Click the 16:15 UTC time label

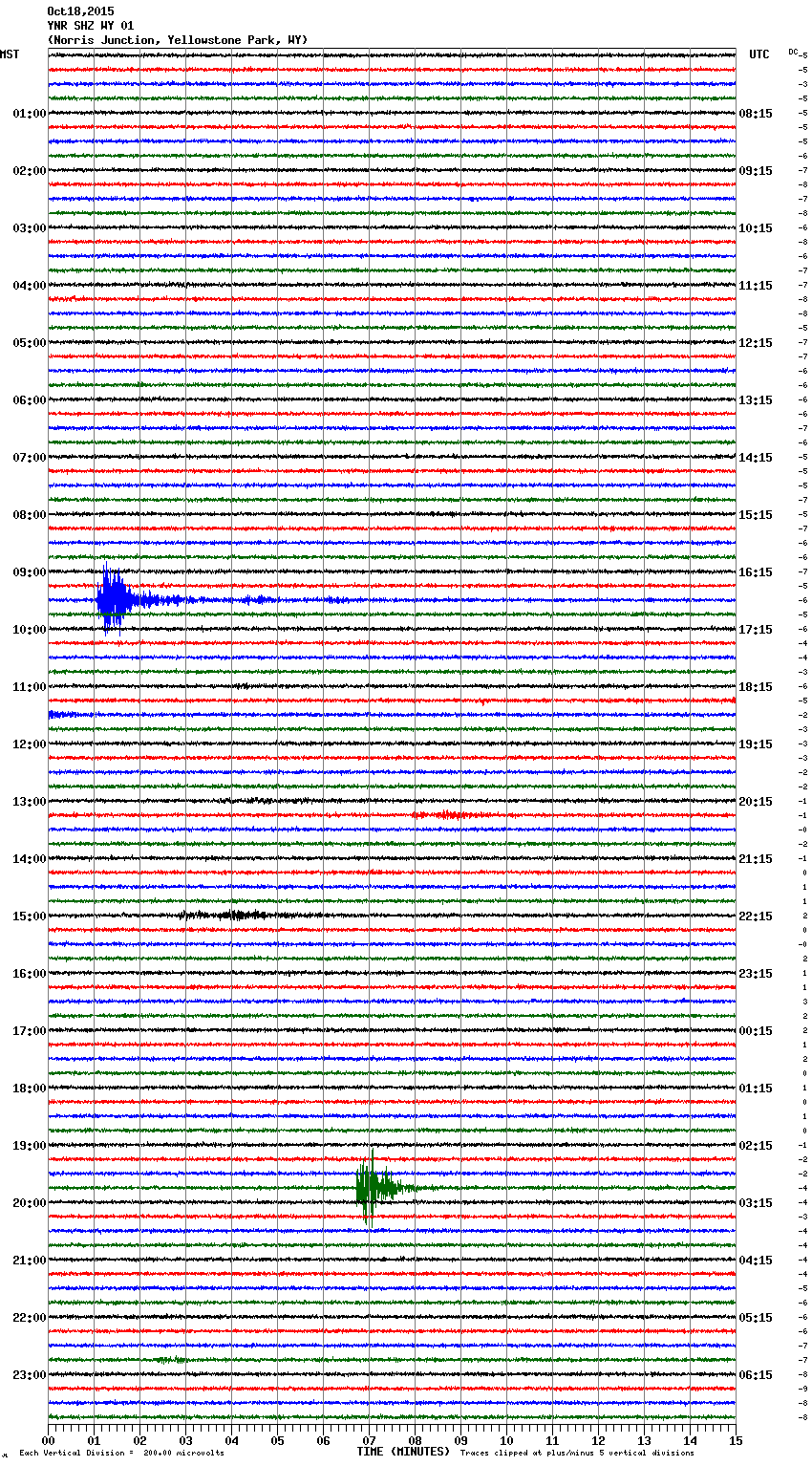(x=756, y=572)
